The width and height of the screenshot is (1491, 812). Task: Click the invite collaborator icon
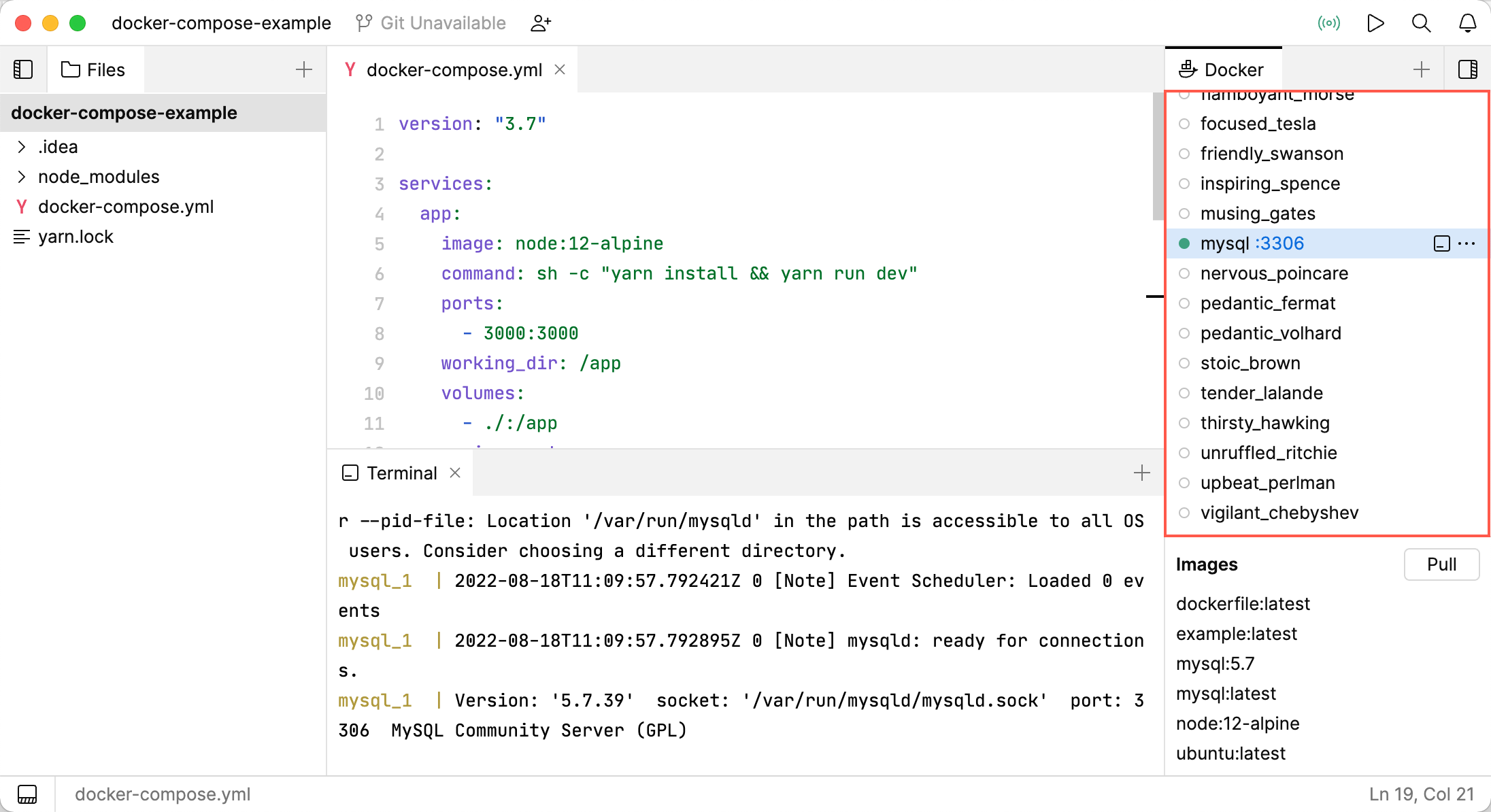click(x=541, y=22)
